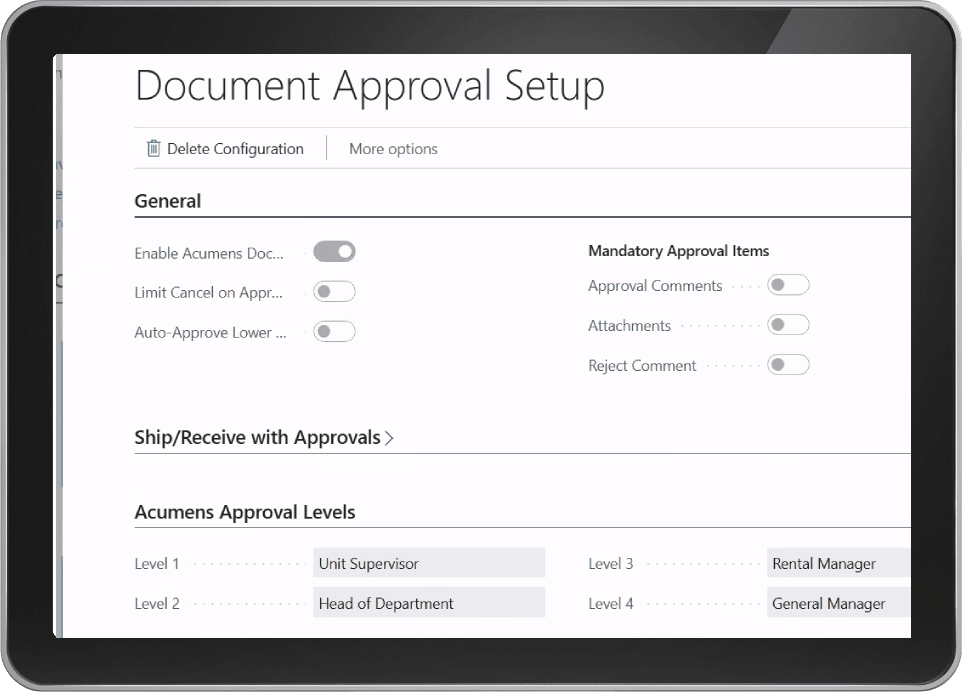The width and height of the screenshot is (963, 692).
Task: Click the Level 1 label
Action: pos(157,564)
